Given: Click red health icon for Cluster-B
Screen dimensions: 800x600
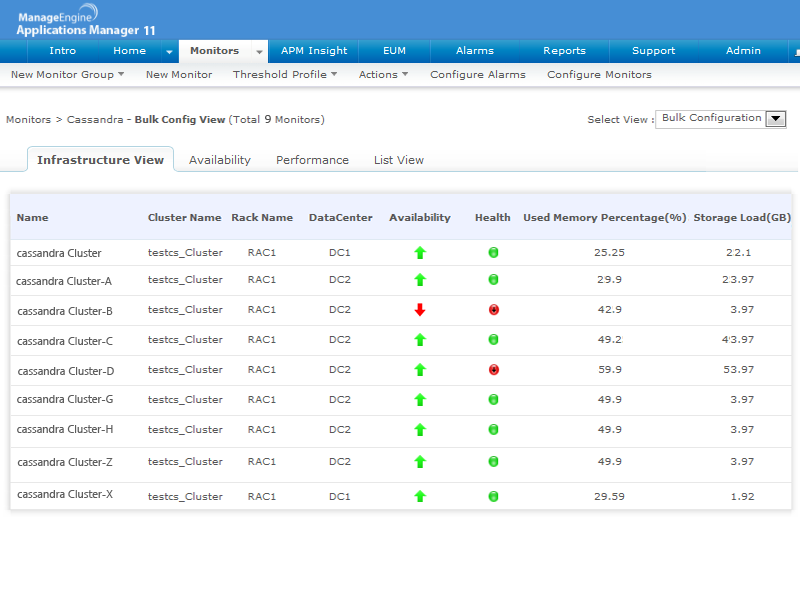Looking at the screenshot, I should coord(493,310).
